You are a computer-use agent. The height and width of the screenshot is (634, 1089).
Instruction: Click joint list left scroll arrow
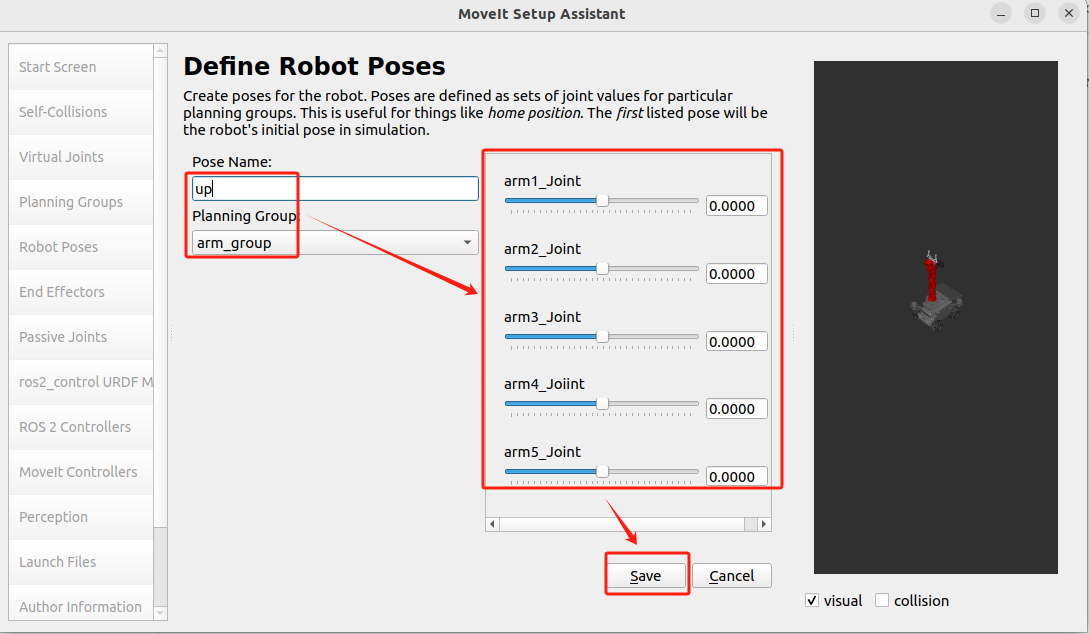(x=492, y=524)
